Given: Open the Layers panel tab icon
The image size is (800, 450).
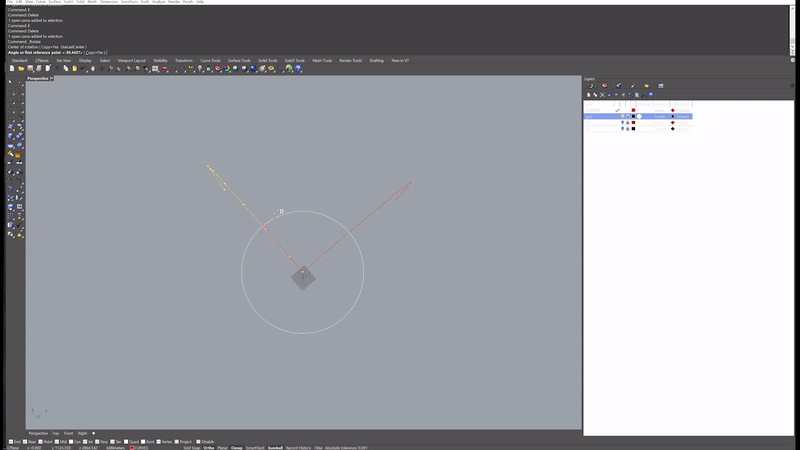Looking at the screenshot, I should click(605, 86).
